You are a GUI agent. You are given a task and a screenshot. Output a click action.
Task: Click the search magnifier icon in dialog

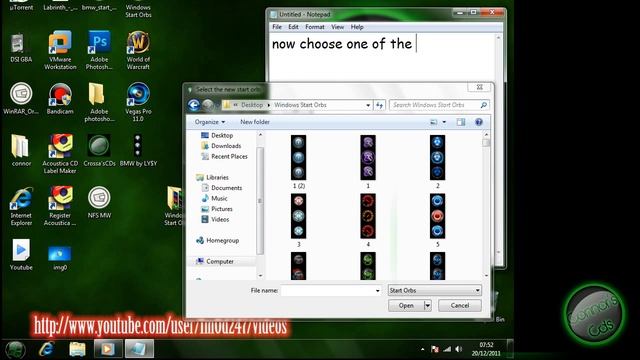484,105
